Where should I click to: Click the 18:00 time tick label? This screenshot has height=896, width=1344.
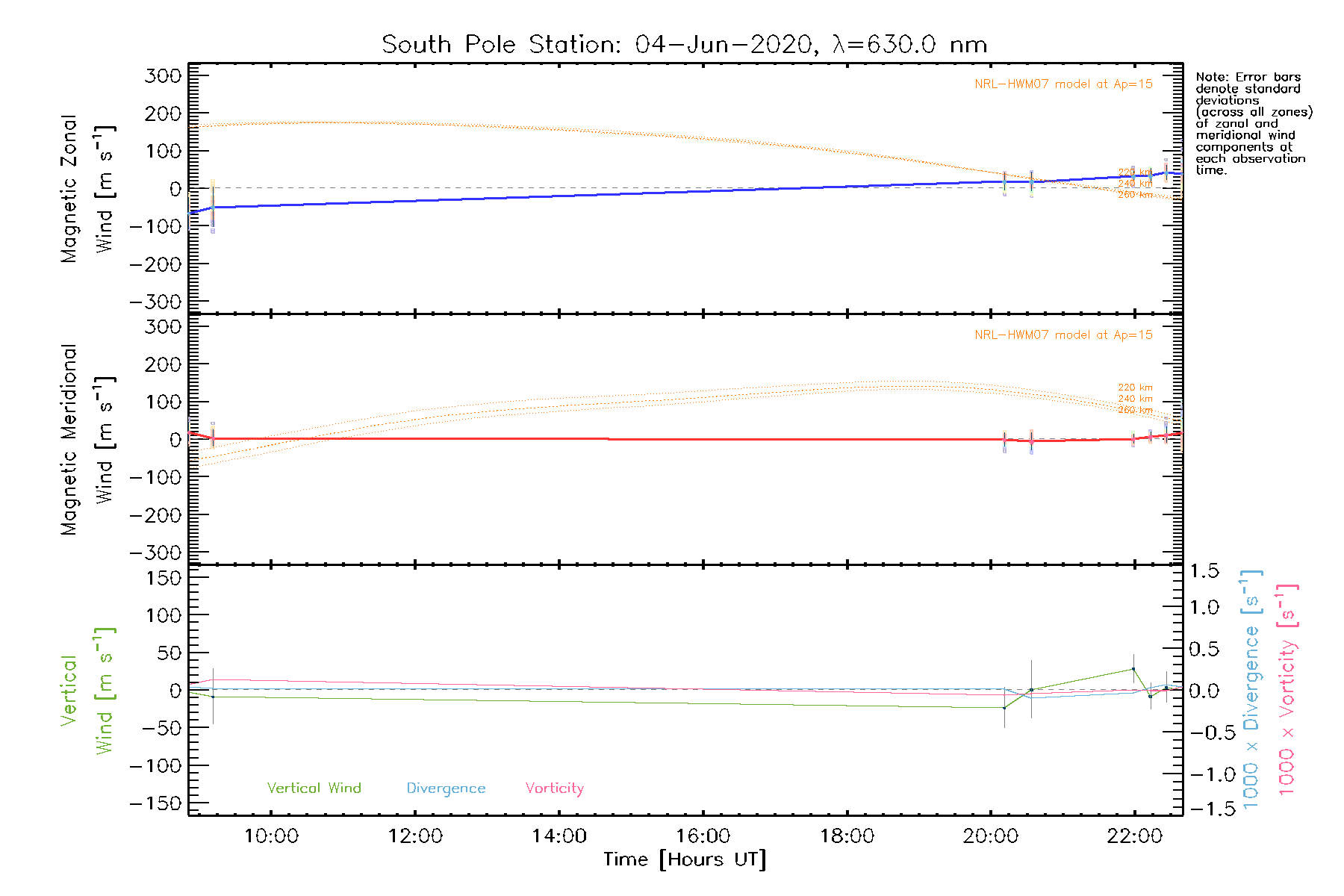(847, 836)
